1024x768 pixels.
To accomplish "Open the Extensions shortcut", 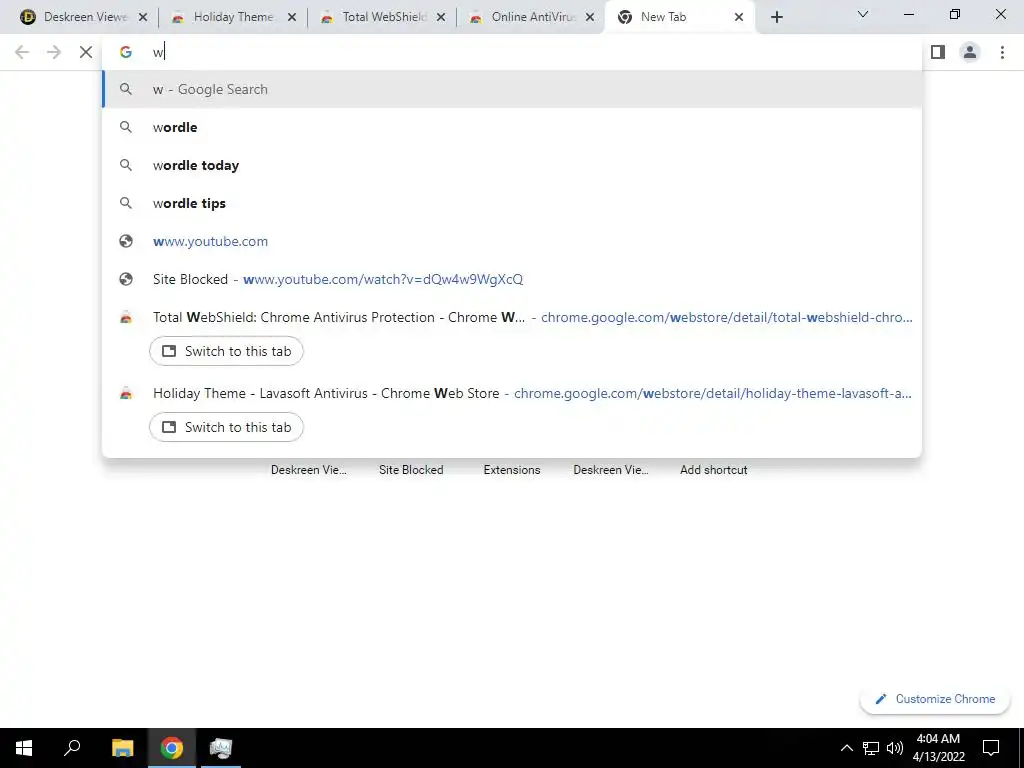I will point(512,470).
